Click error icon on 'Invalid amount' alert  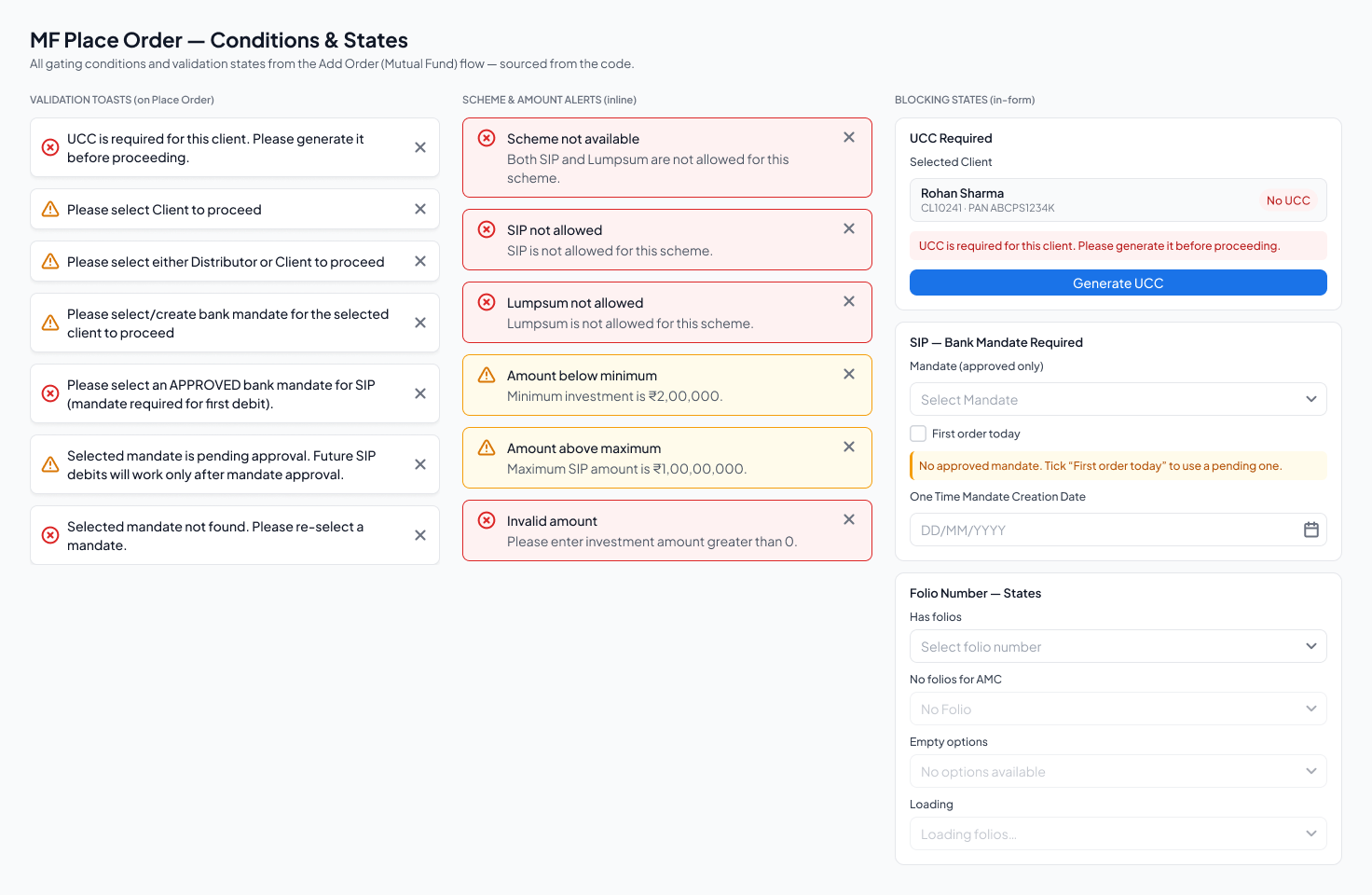pyautogui.click(x=487, y=520)
